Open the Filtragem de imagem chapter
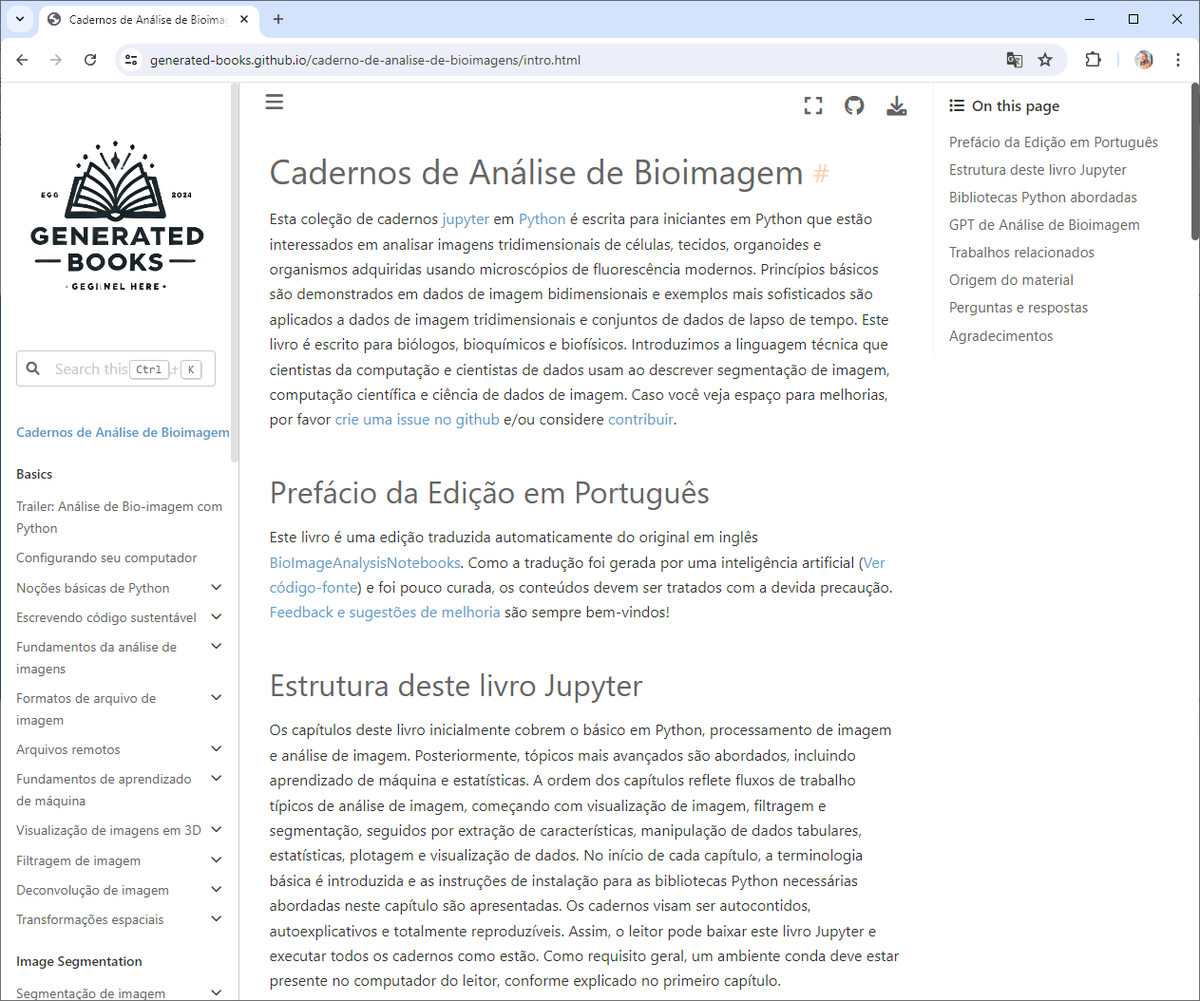Image resolution: width=1200 pixels, height=1001 pixels. [78, 860]
